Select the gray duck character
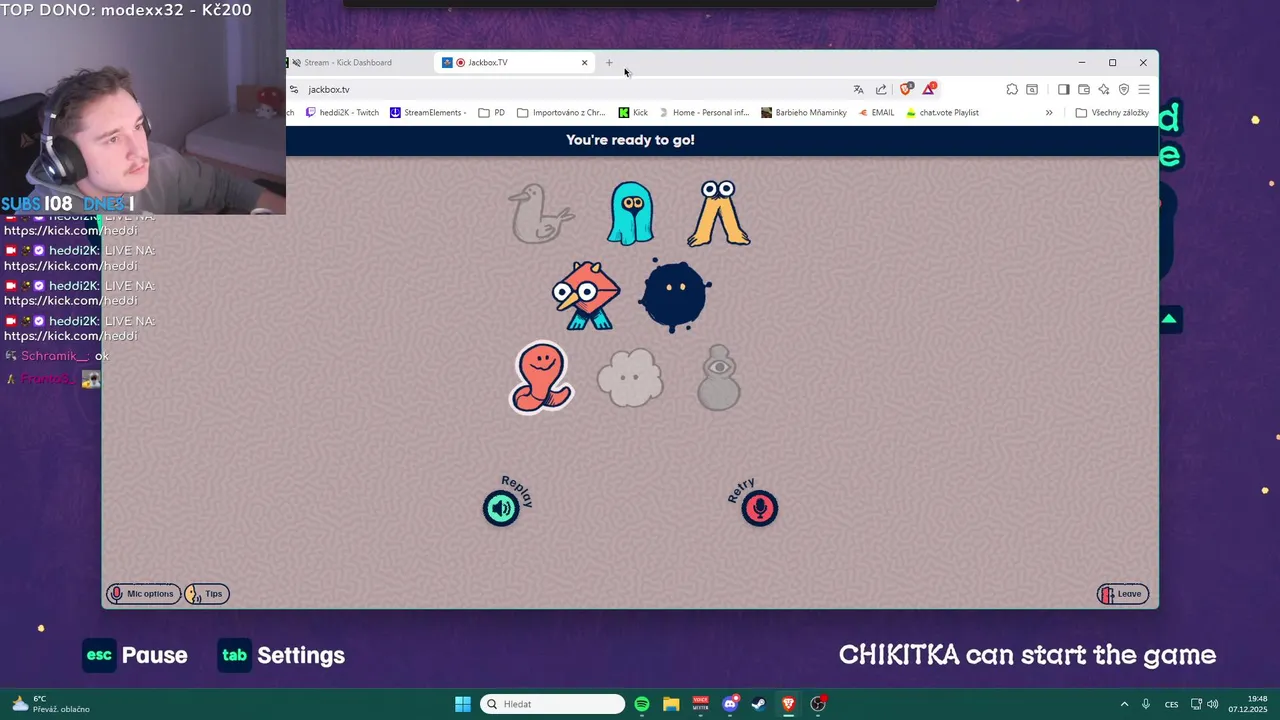 tap(541, 213)
